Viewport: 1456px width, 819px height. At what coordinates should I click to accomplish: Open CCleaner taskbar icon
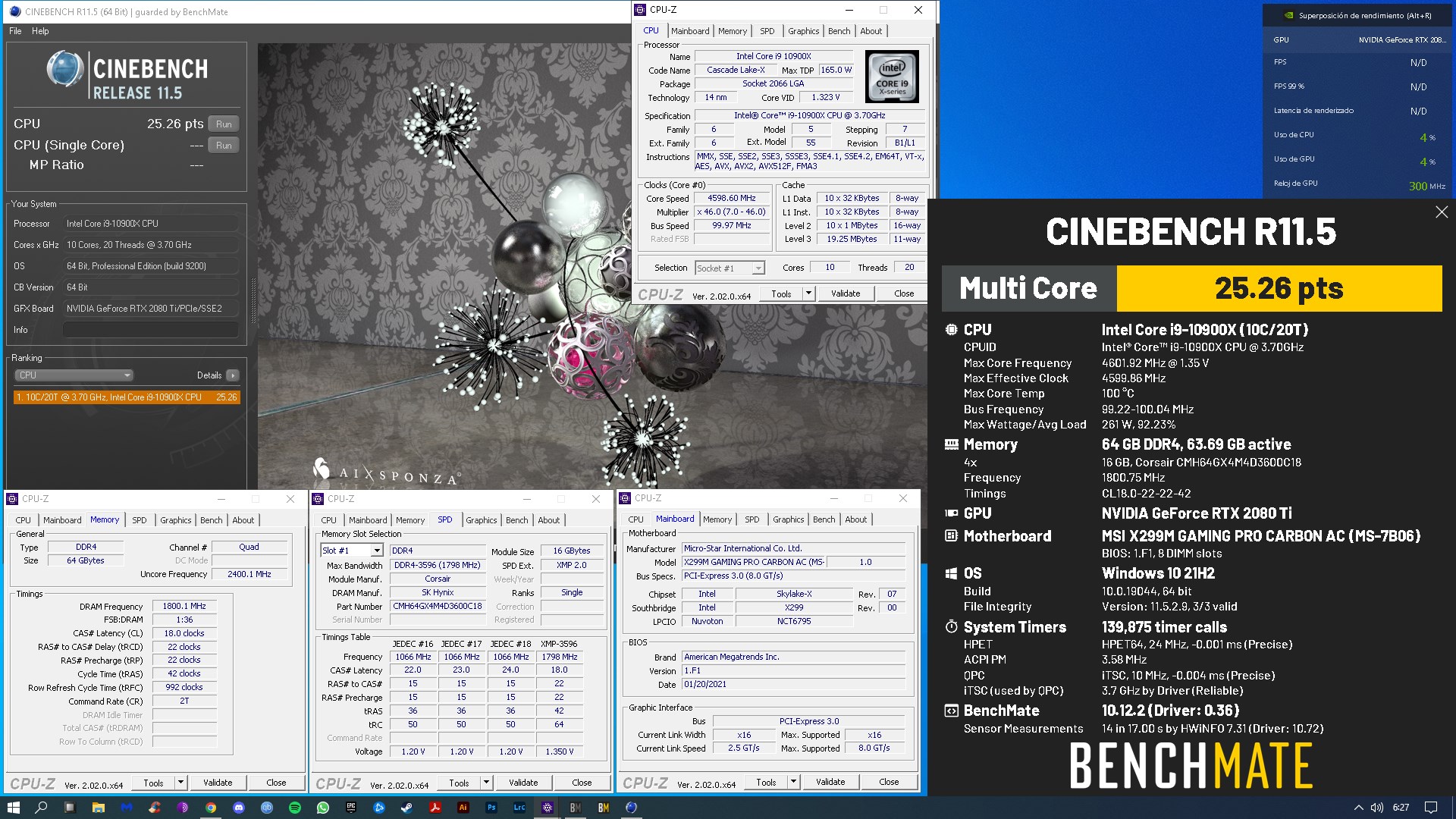pos(155,808)
